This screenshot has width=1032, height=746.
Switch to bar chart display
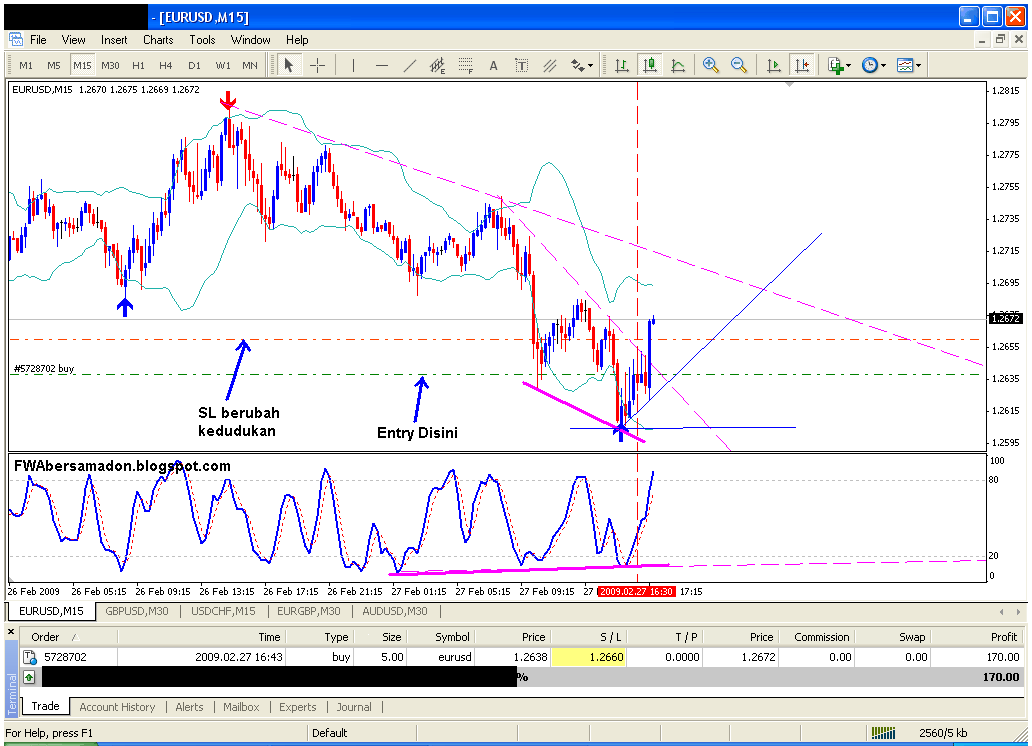[621, 65]
